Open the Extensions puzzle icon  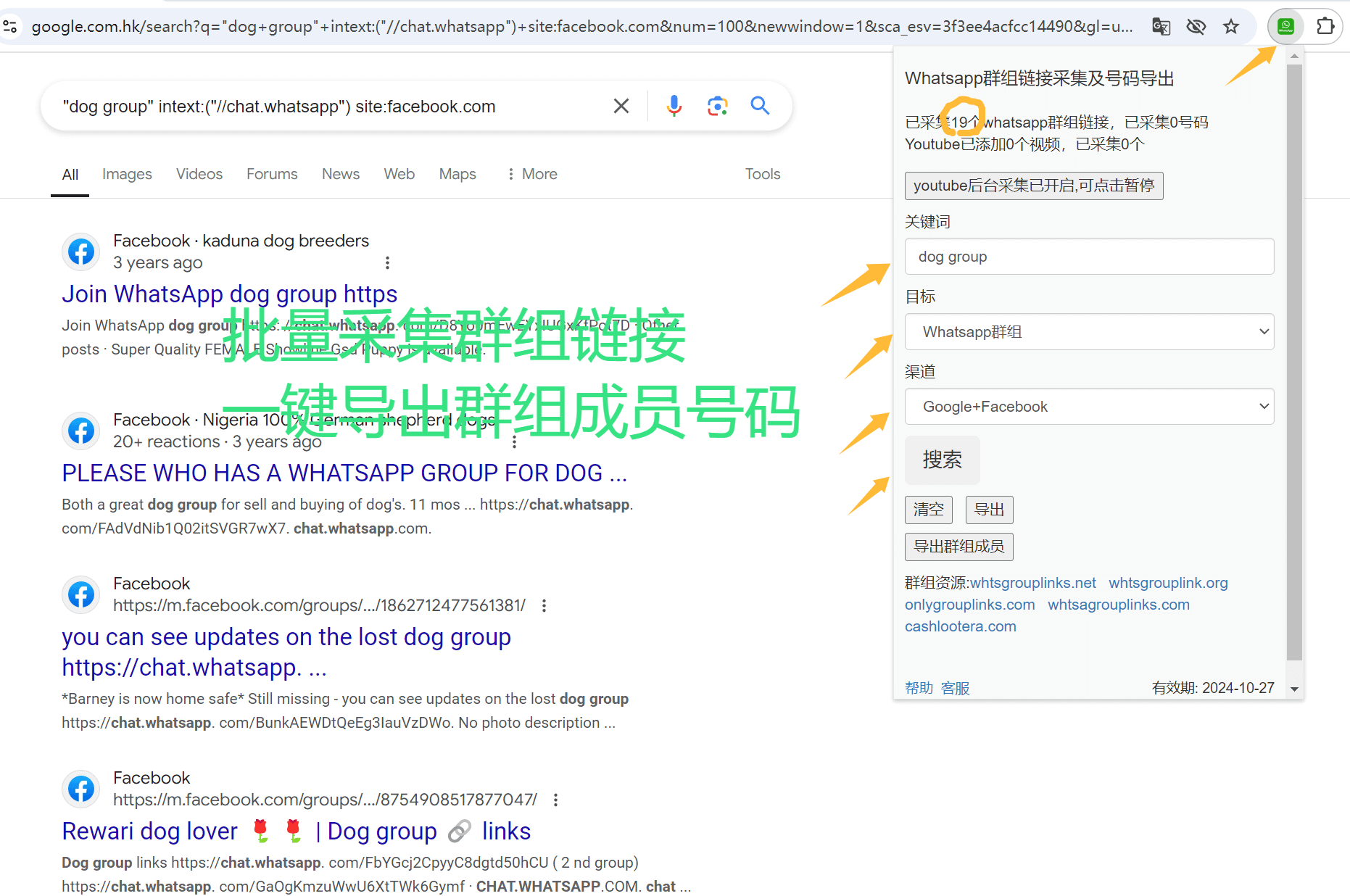click(1325, 27)
